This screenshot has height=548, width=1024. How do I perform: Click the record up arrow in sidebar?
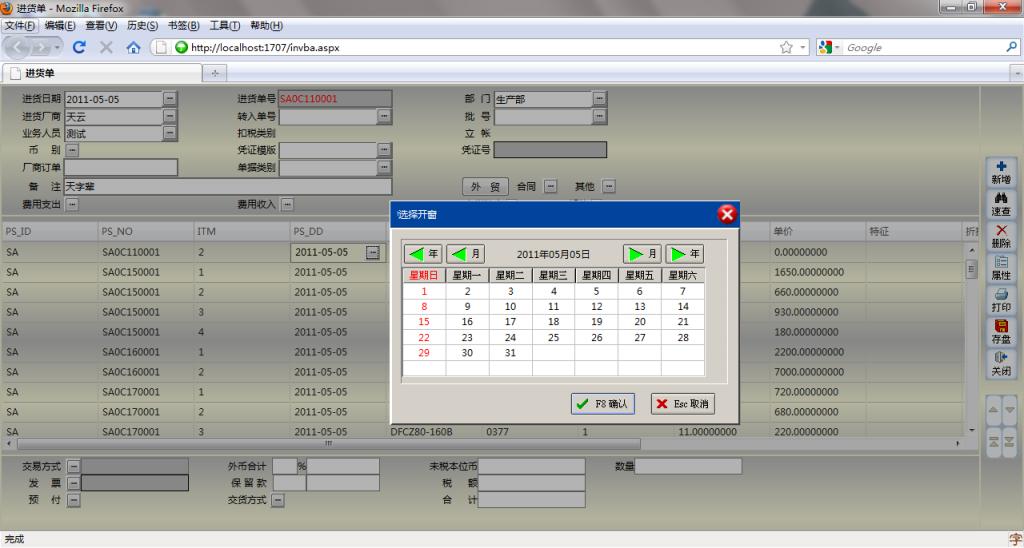pyautogui.click(x=993, y=410)
